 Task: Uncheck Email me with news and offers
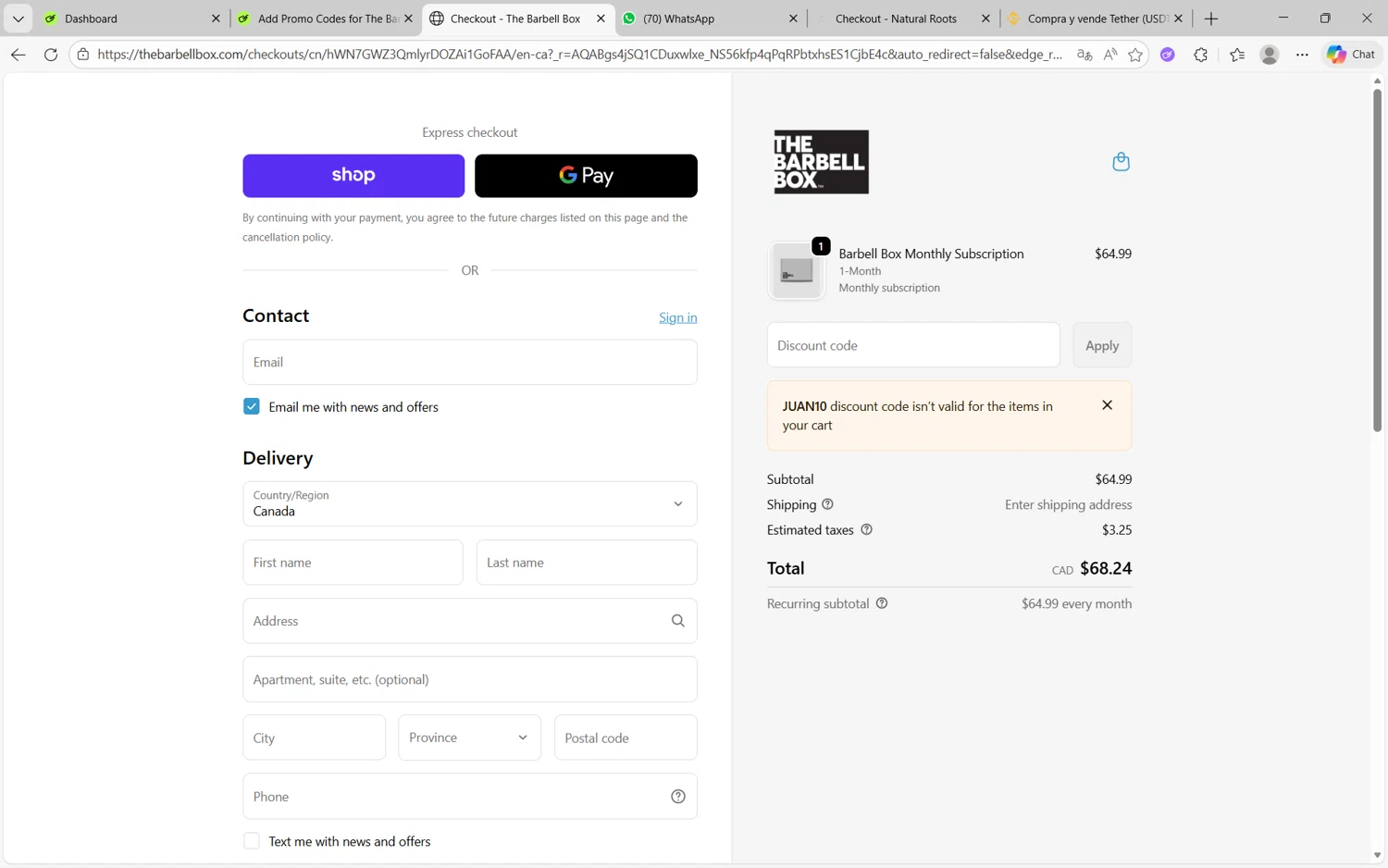coord(252,406)
